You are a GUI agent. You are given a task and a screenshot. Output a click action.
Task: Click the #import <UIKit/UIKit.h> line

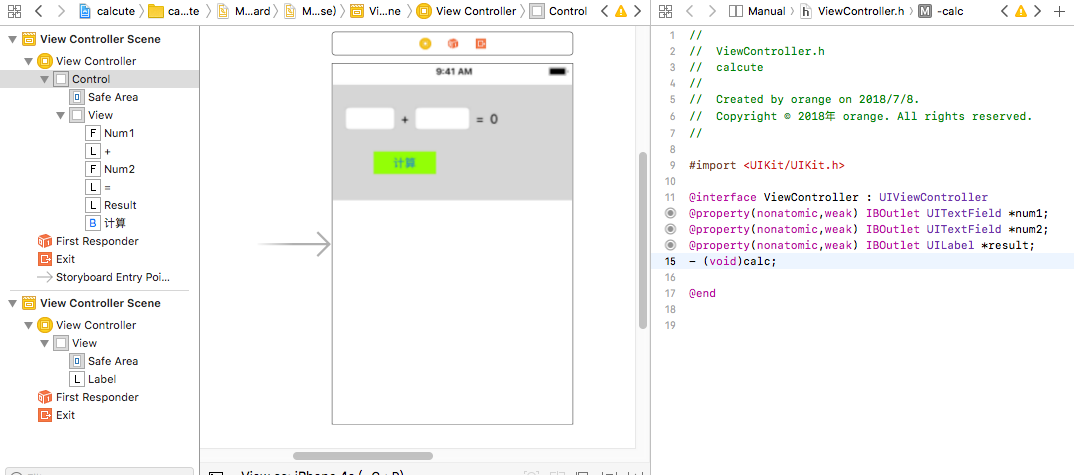[x=766, y=165]
